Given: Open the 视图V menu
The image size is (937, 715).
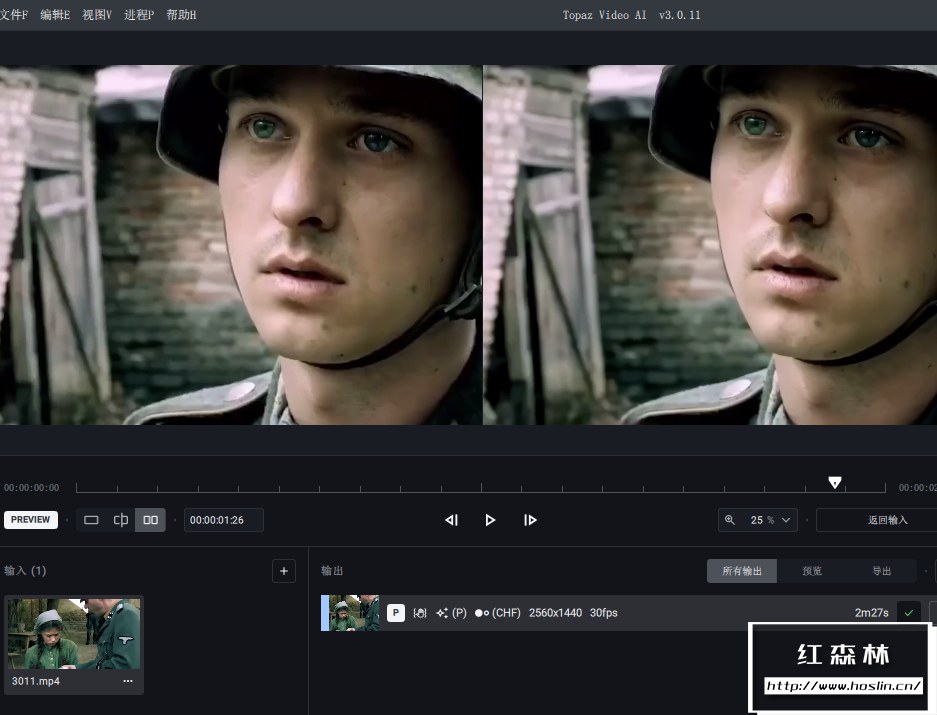Looking at the screenshot, I should [97, 15].
